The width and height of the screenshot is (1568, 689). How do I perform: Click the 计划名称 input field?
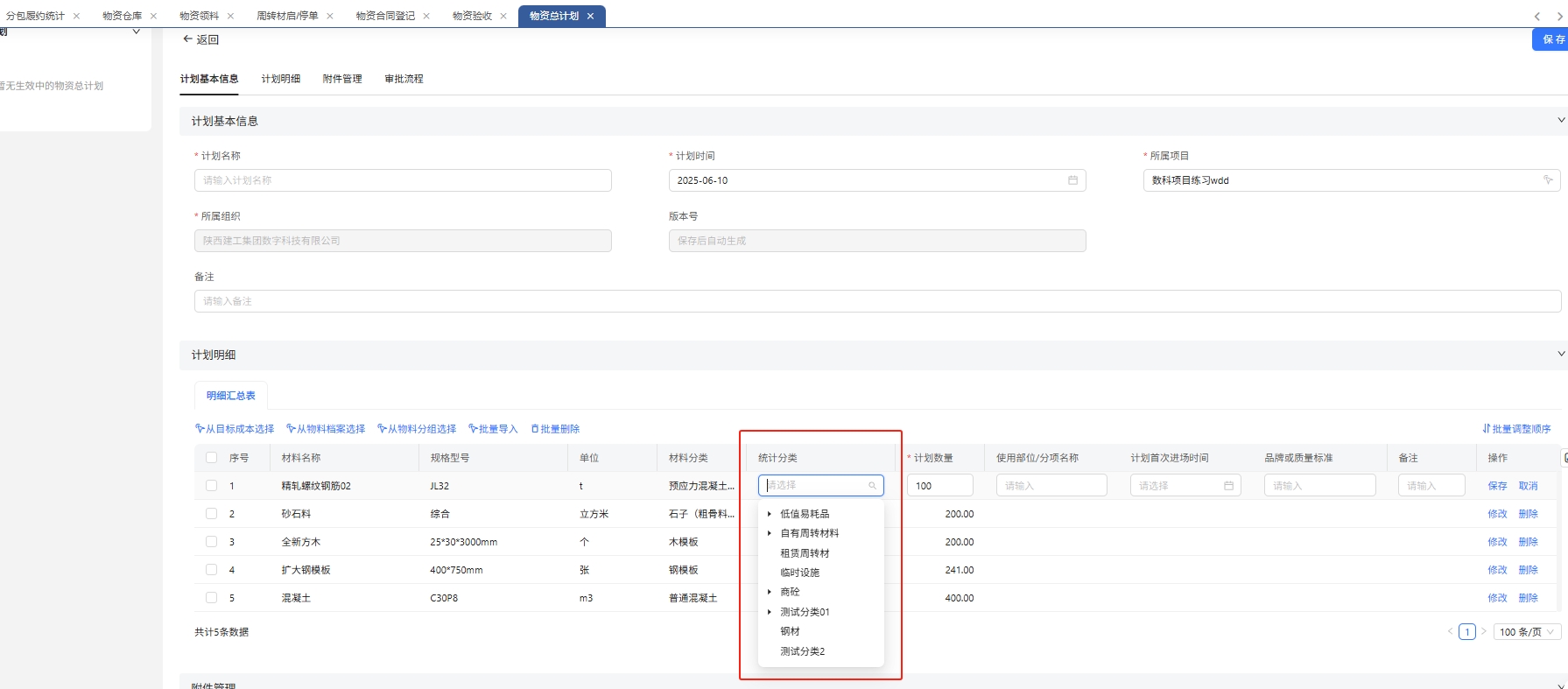tap(403, 180)
